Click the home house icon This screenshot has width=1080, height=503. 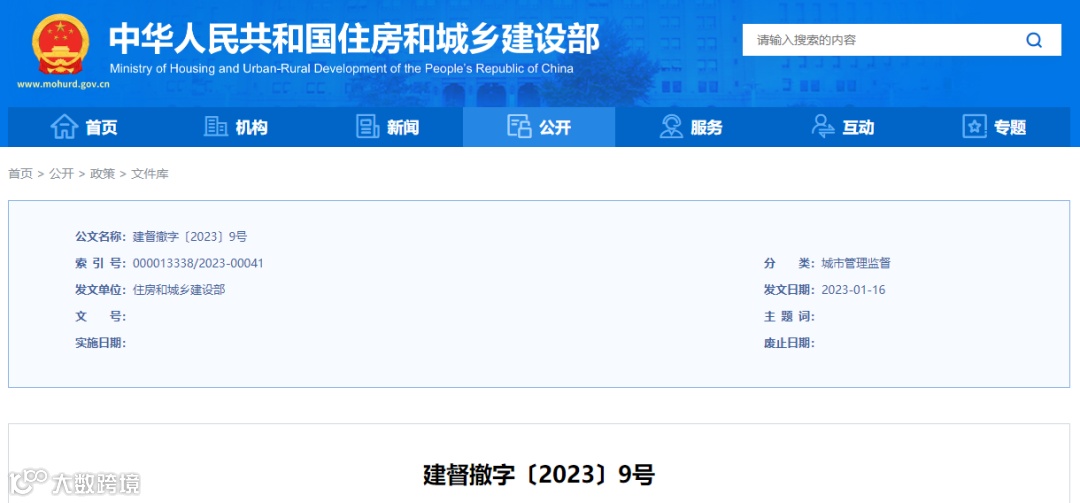coord(64,127)
